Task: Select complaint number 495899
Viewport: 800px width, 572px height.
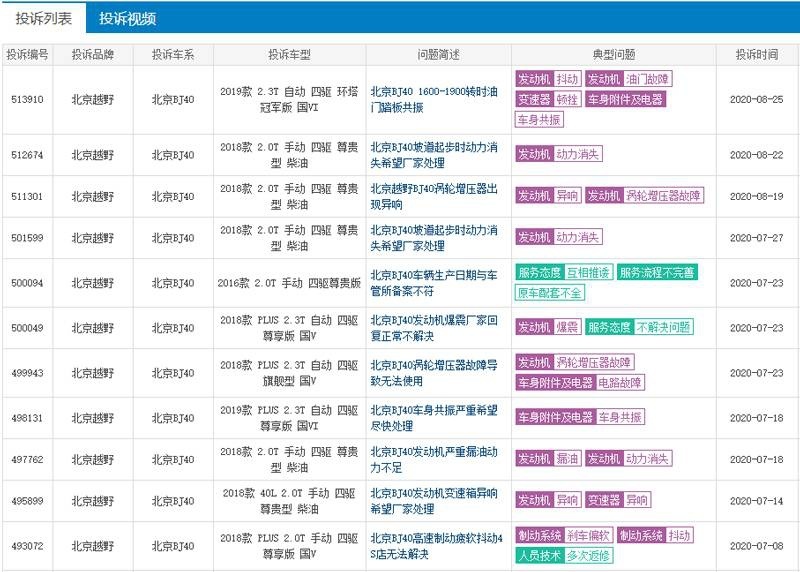Action: pos(27,501)
